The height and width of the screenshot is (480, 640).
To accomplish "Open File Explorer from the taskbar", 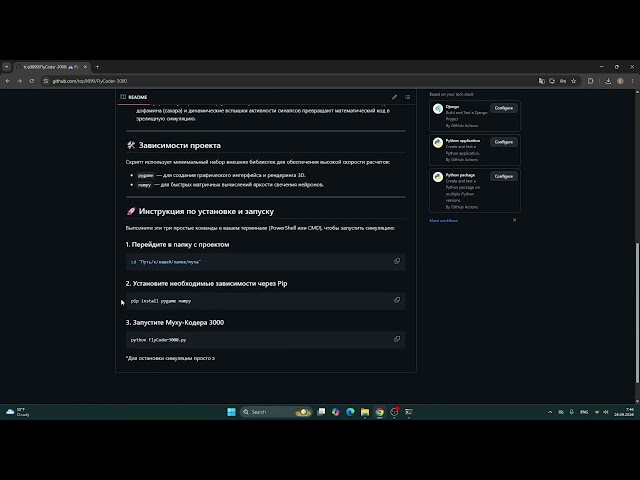I will [365, 412].
